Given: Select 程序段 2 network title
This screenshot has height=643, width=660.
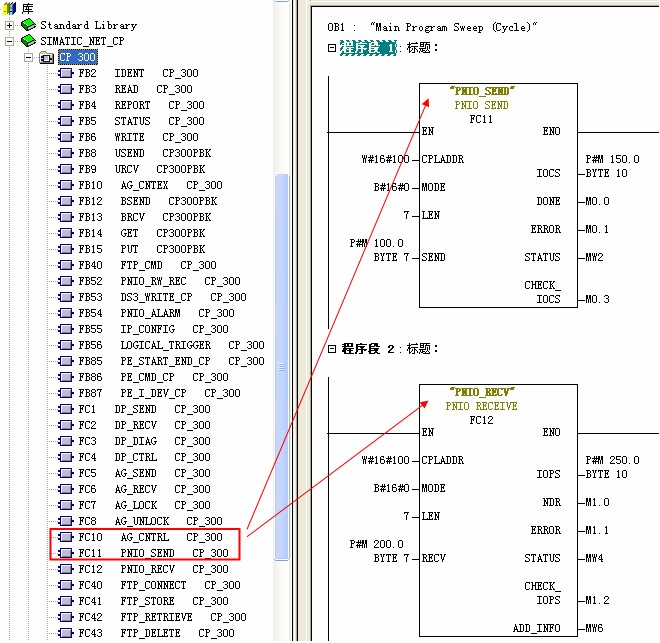Looking at the screenshot, I should [x=368, y=349].
